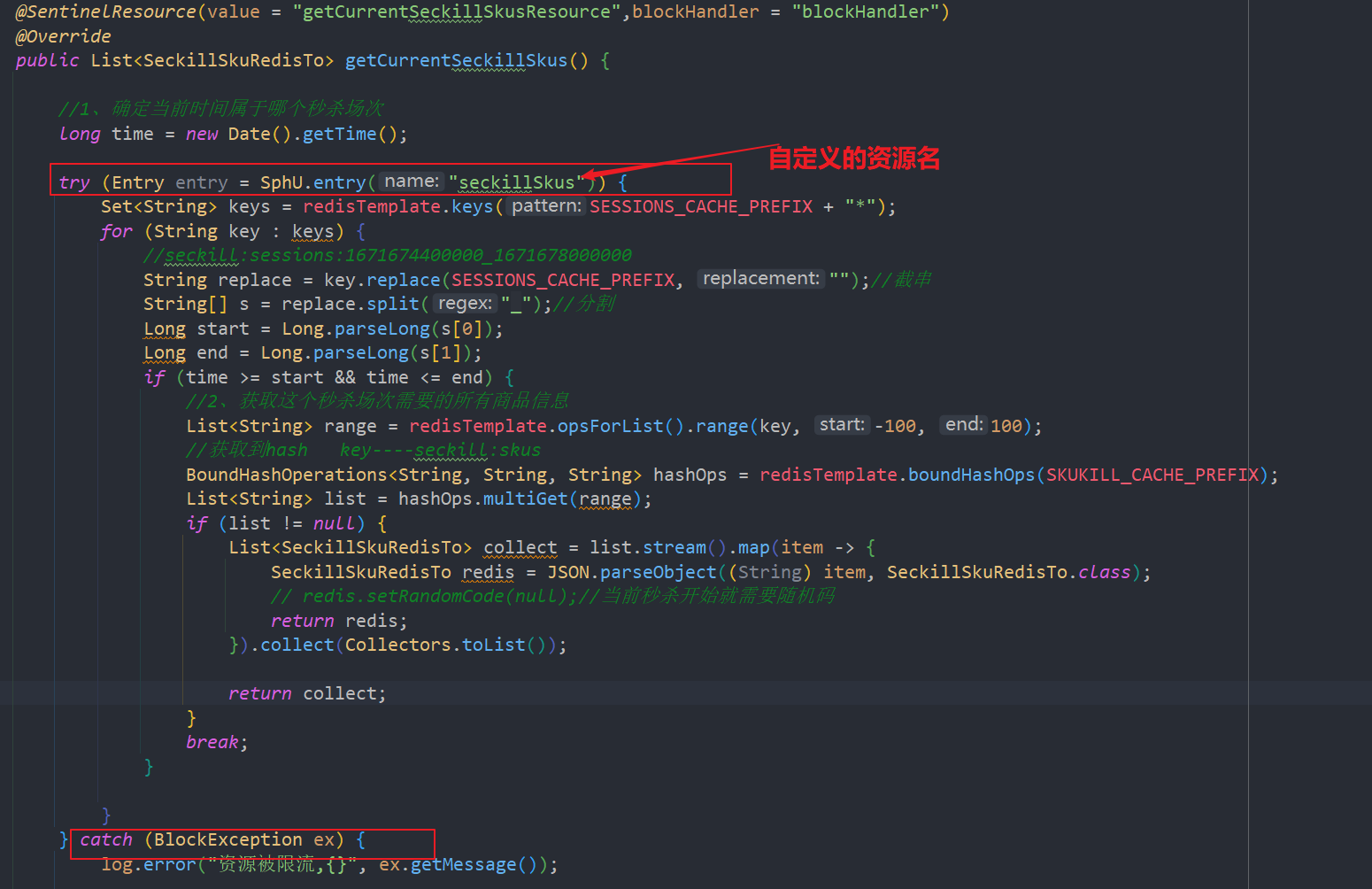Click the try keyword

point(74,182)
